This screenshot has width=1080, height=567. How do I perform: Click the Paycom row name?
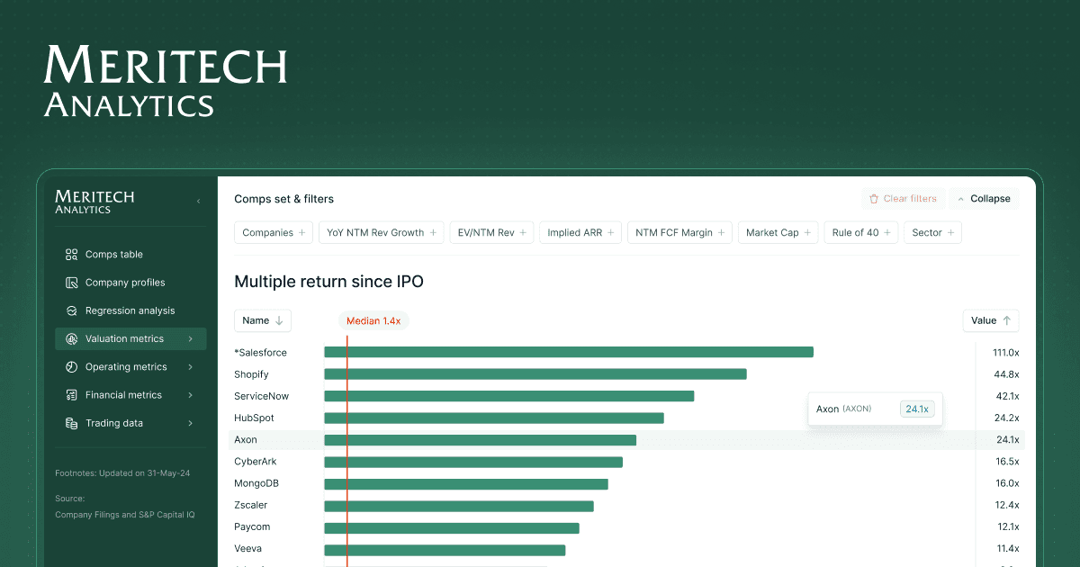click(252, 527)
